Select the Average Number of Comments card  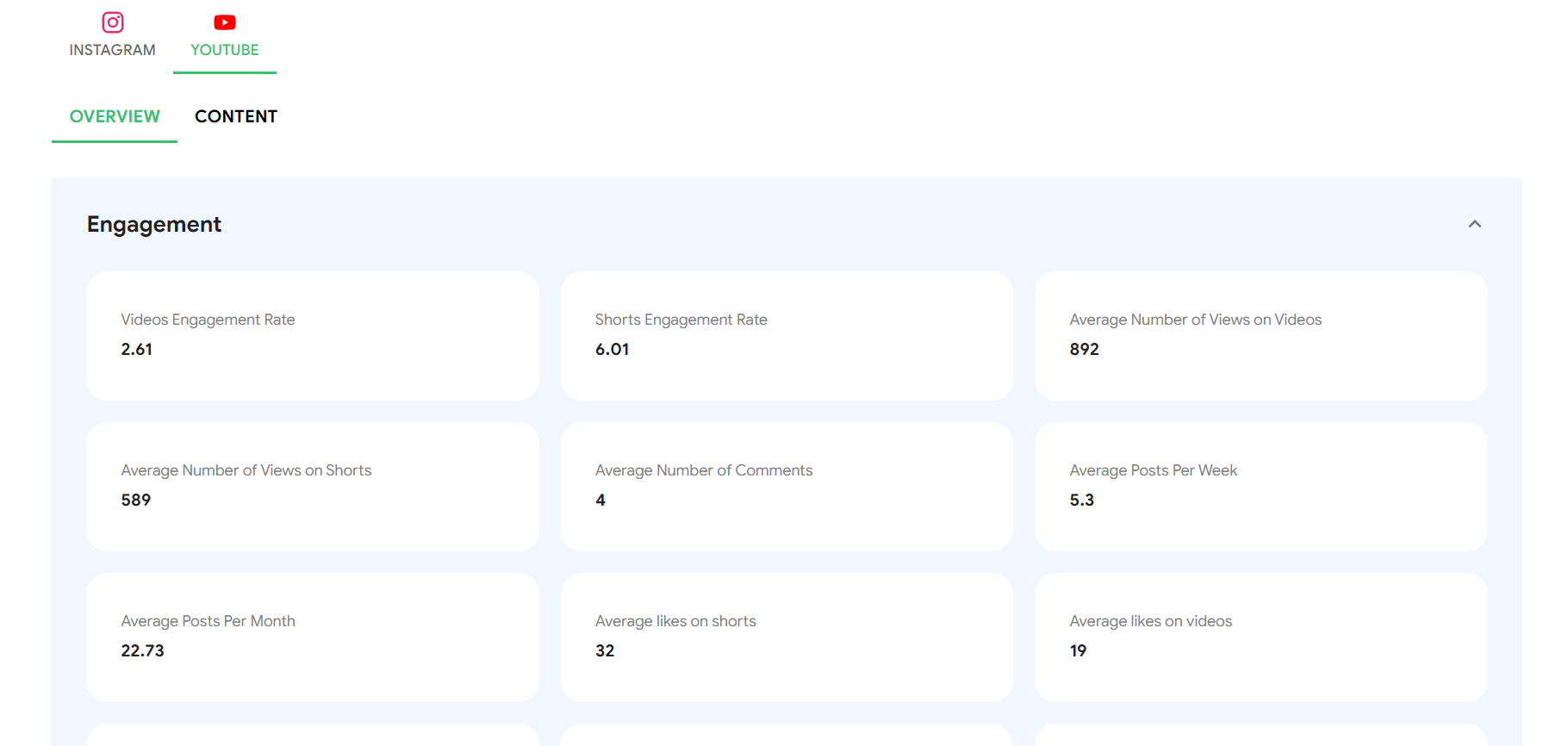(787, 486)
